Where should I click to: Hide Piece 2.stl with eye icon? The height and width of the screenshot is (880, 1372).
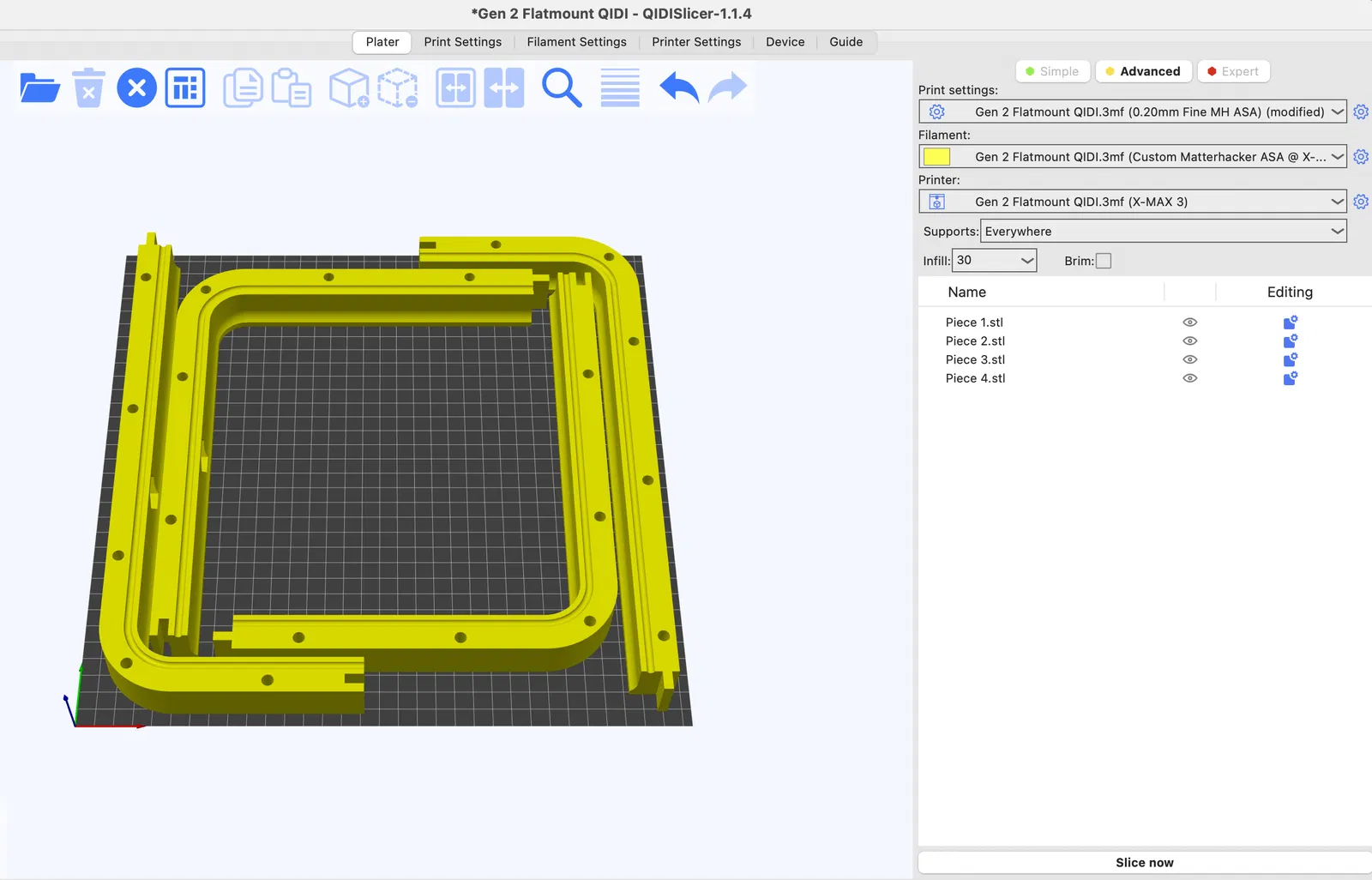(1189, 341)
